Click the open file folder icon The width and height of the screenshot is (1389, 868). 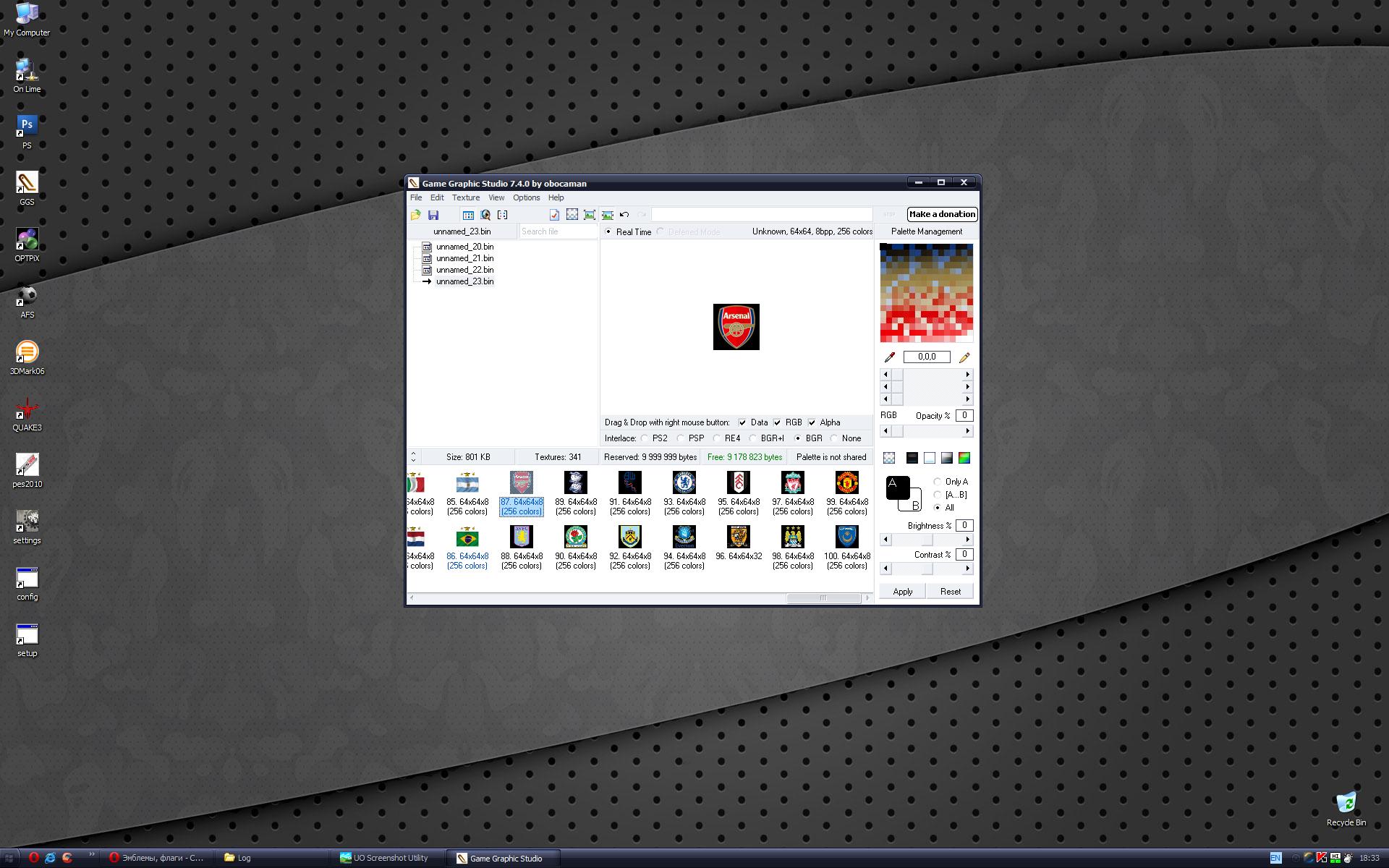[x=416, y=215]
